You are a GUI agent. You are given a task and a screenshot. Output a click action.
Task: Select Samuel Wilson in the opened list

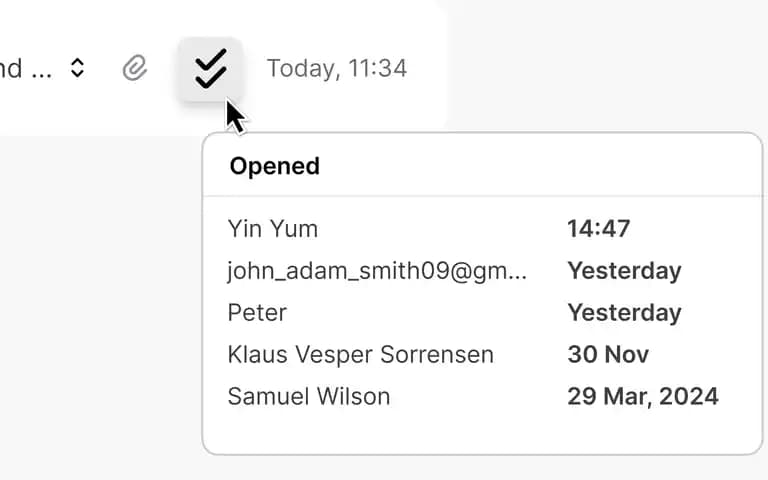(x=309, y=396)
